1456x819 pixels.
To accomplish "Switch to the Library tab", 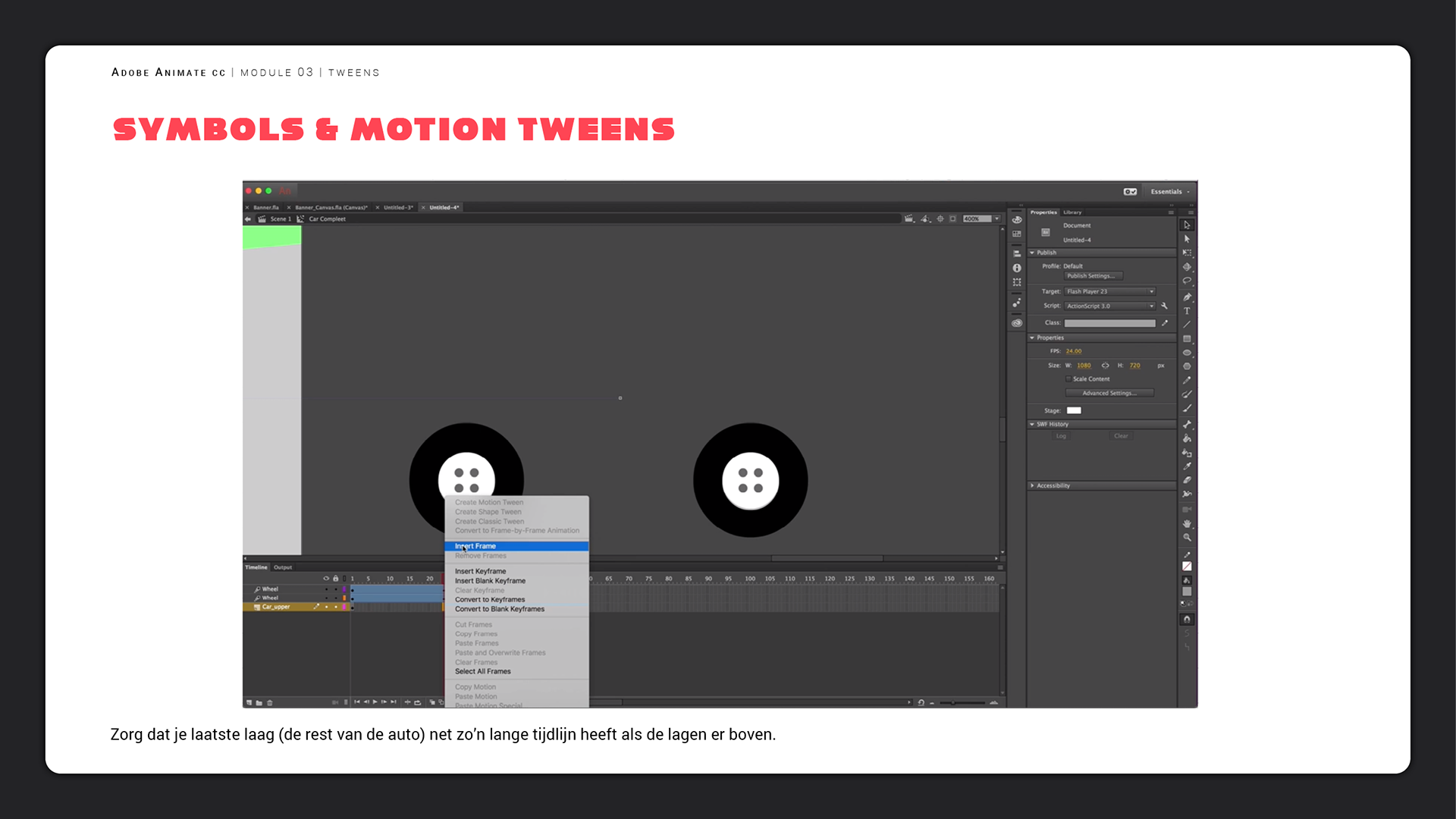I will coord(1072,212).
